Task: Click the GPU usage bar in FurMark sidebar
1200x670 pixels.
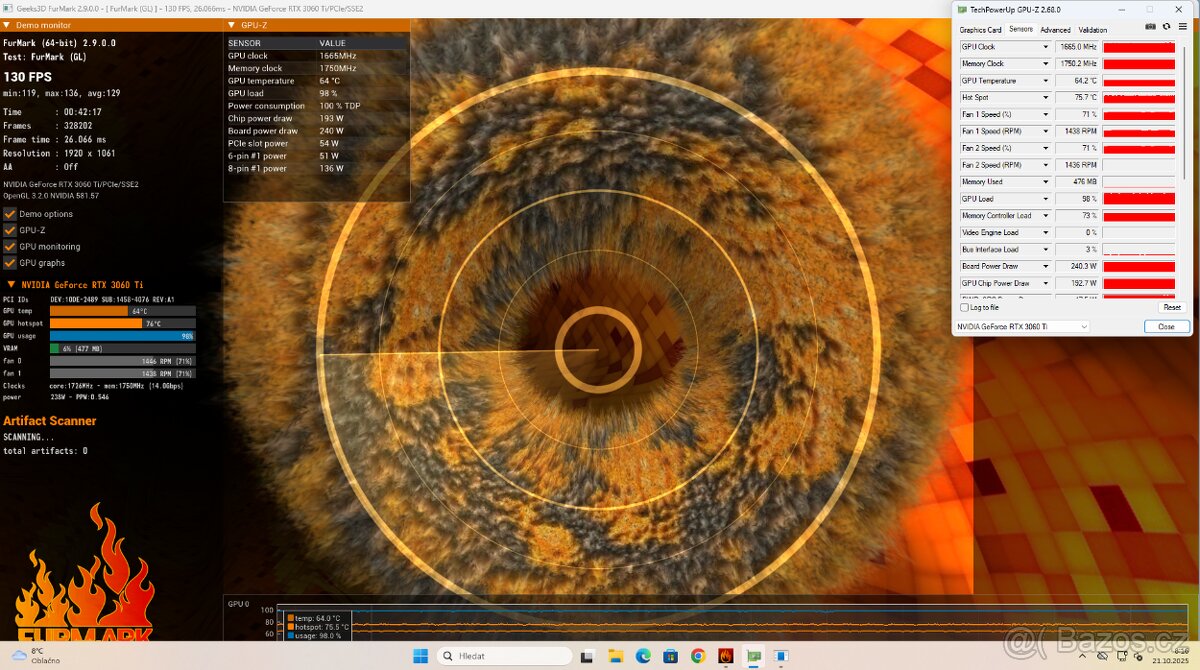Action: (120, 337)
